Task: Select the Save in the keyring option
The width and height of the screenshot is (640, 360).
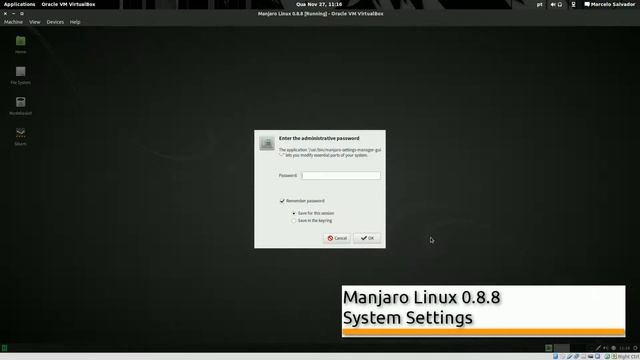Action: point(293,221)
